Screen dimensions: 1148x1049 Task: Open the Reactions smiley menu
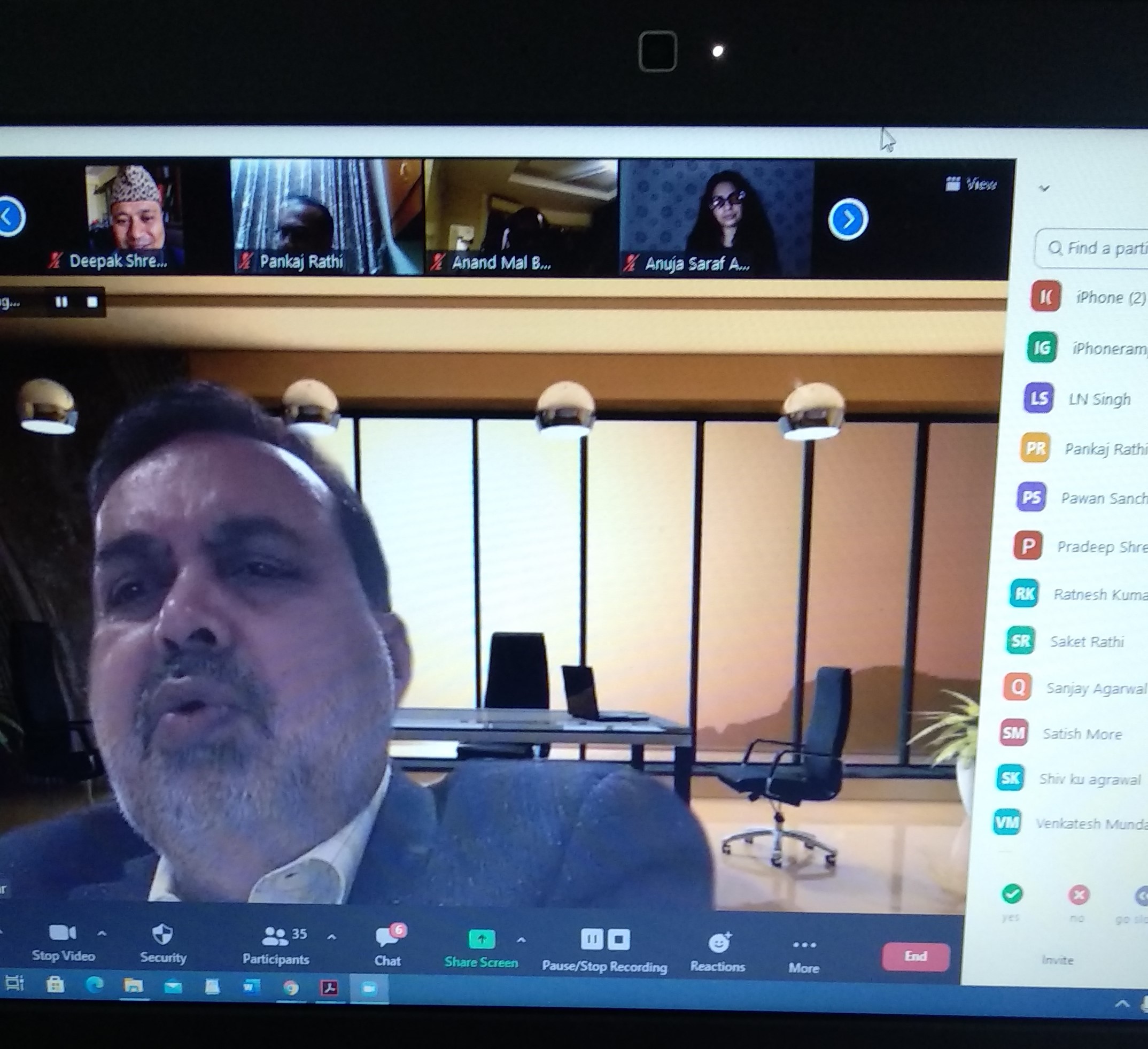click(x=719, y=943)
